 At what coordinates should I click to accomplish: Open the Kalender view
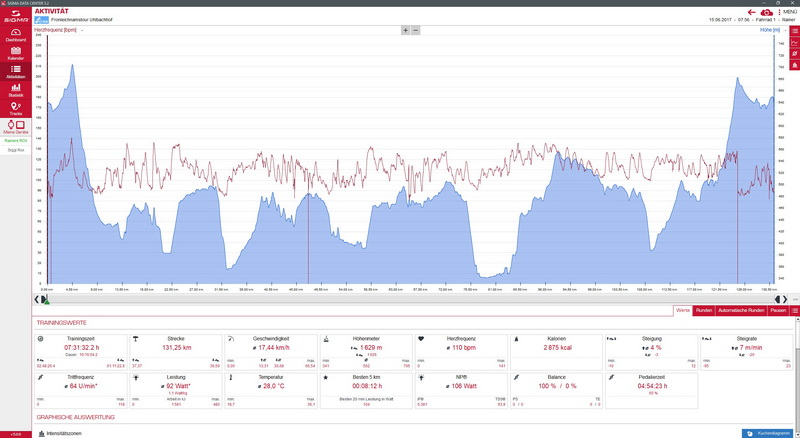[x=15, y=52]
